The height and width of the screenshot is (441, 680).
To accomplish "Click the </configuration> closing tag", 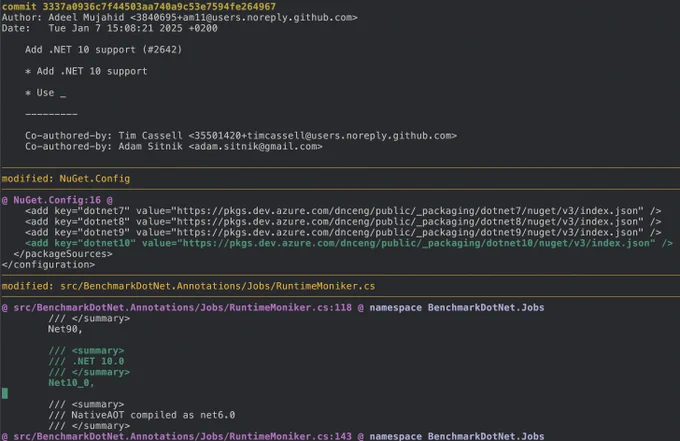I will point(48,265).
